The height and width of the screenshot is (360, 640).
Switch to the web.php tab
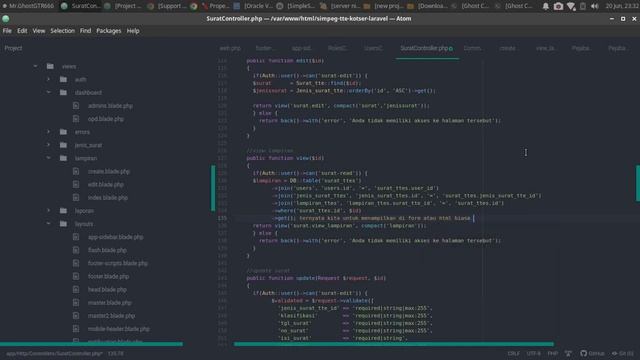pos(230,48)
